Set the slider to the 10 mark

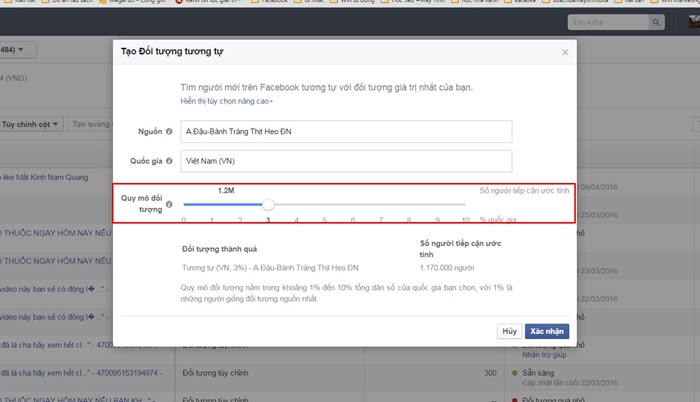465,204
